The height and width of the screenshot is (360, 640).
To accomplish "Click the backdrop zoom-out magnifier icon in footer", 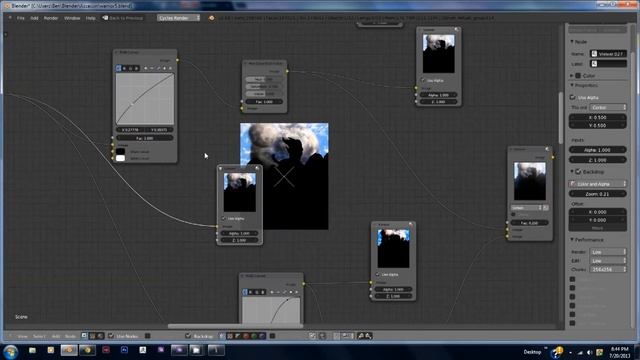I will coord(361,336).
